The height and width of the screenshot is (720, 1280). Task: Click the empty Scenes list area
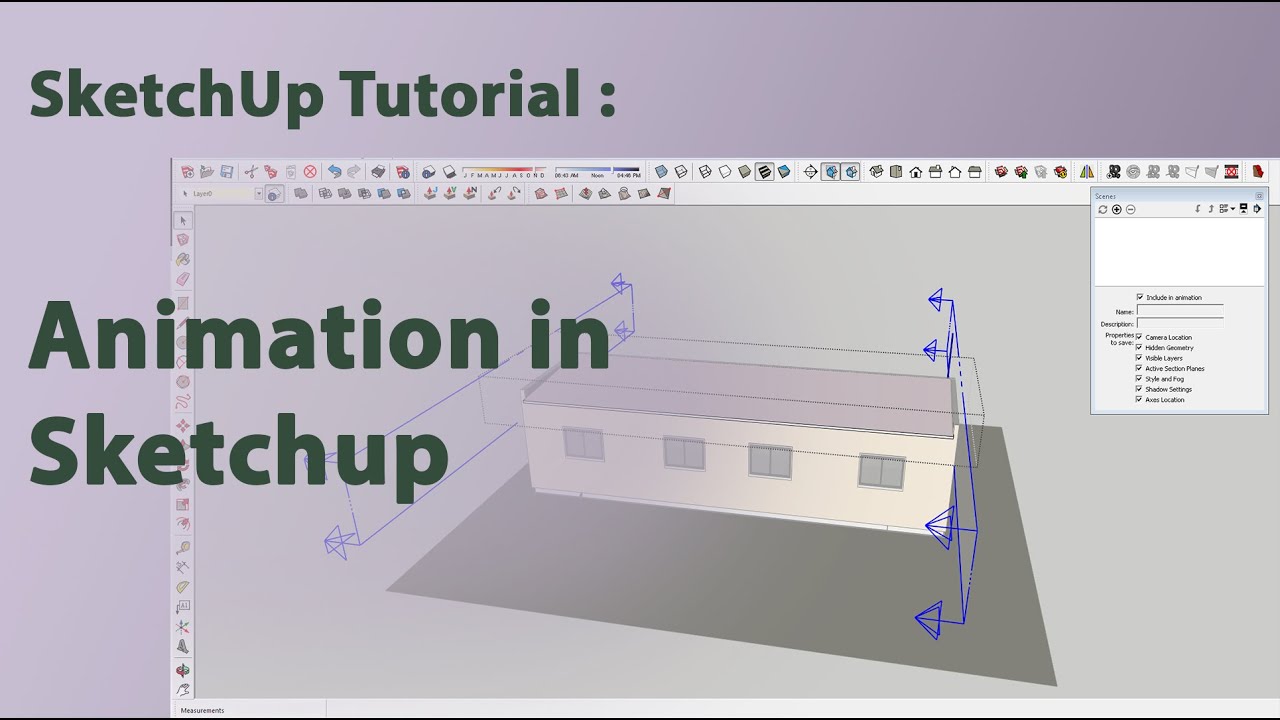coord(1179,252)
